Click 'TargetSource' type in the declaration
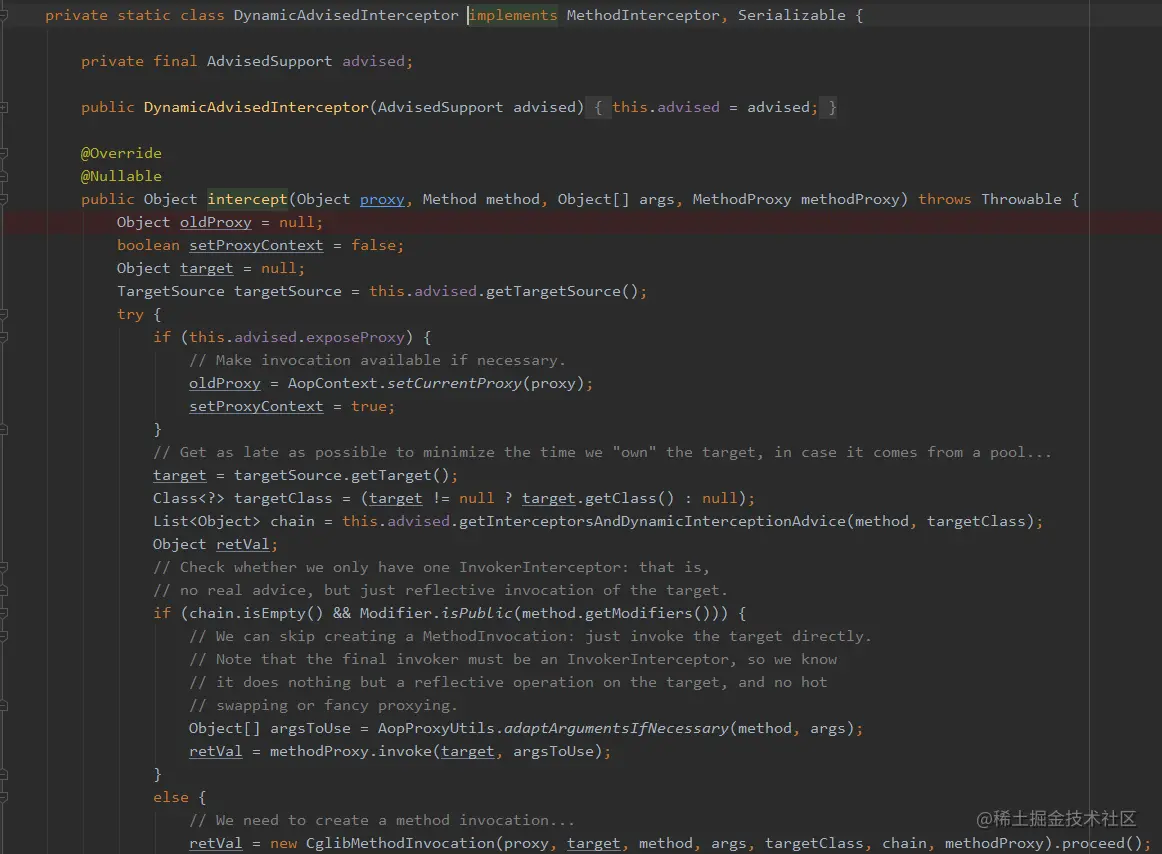1162x854 pixels. pos(170,291)
